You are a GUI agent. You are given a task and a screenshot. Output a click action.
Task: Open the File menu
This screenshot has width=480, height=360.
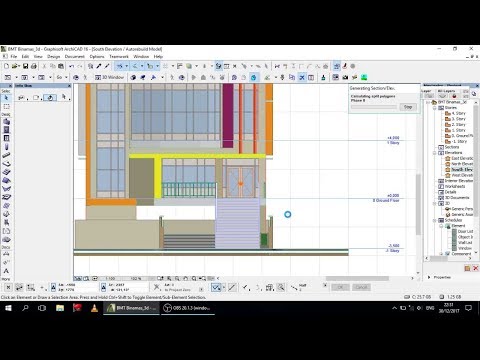[14, 57]
